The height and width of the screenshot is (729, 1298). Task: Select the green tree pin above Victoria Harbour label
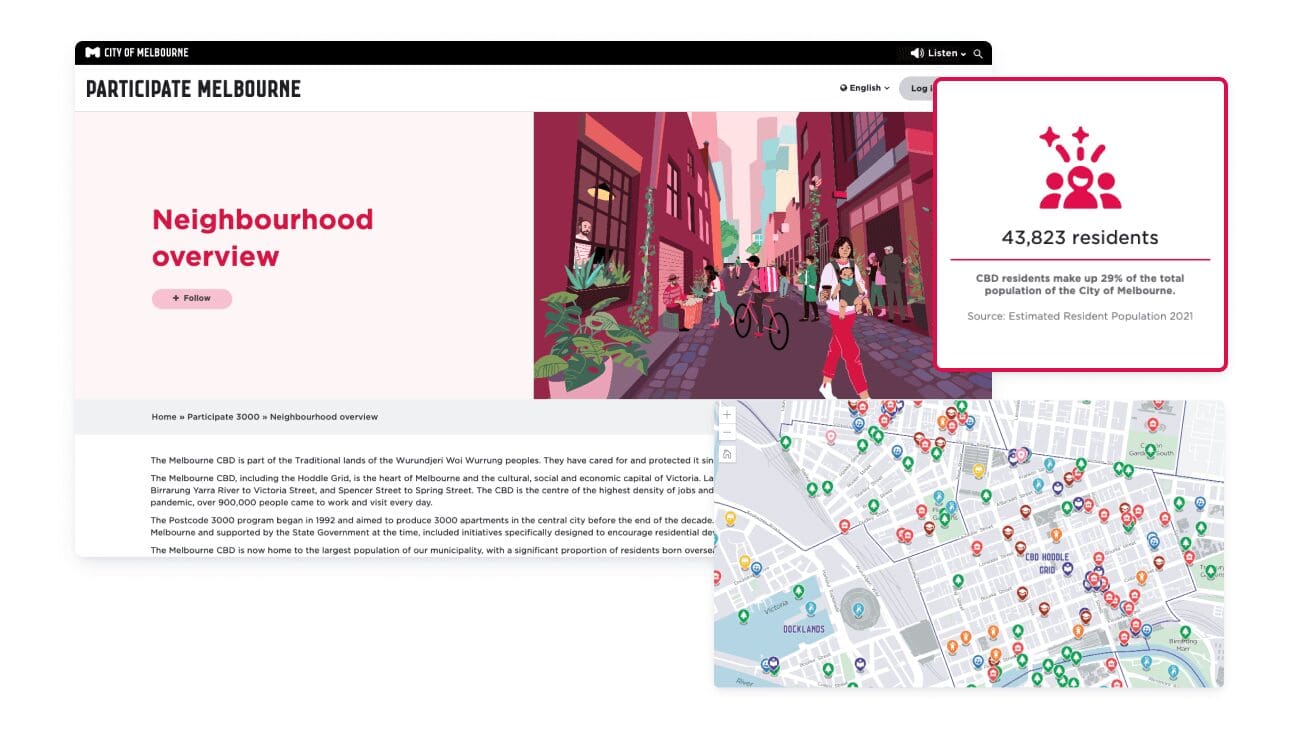(x=797, y=592)
